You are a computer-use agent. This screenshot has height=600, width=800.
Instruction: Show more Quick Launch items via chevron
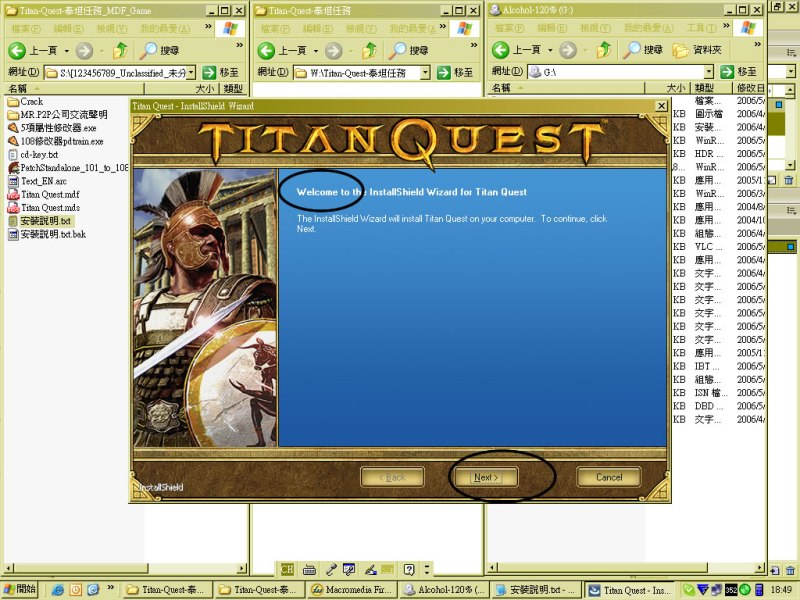tap(110, 588)
